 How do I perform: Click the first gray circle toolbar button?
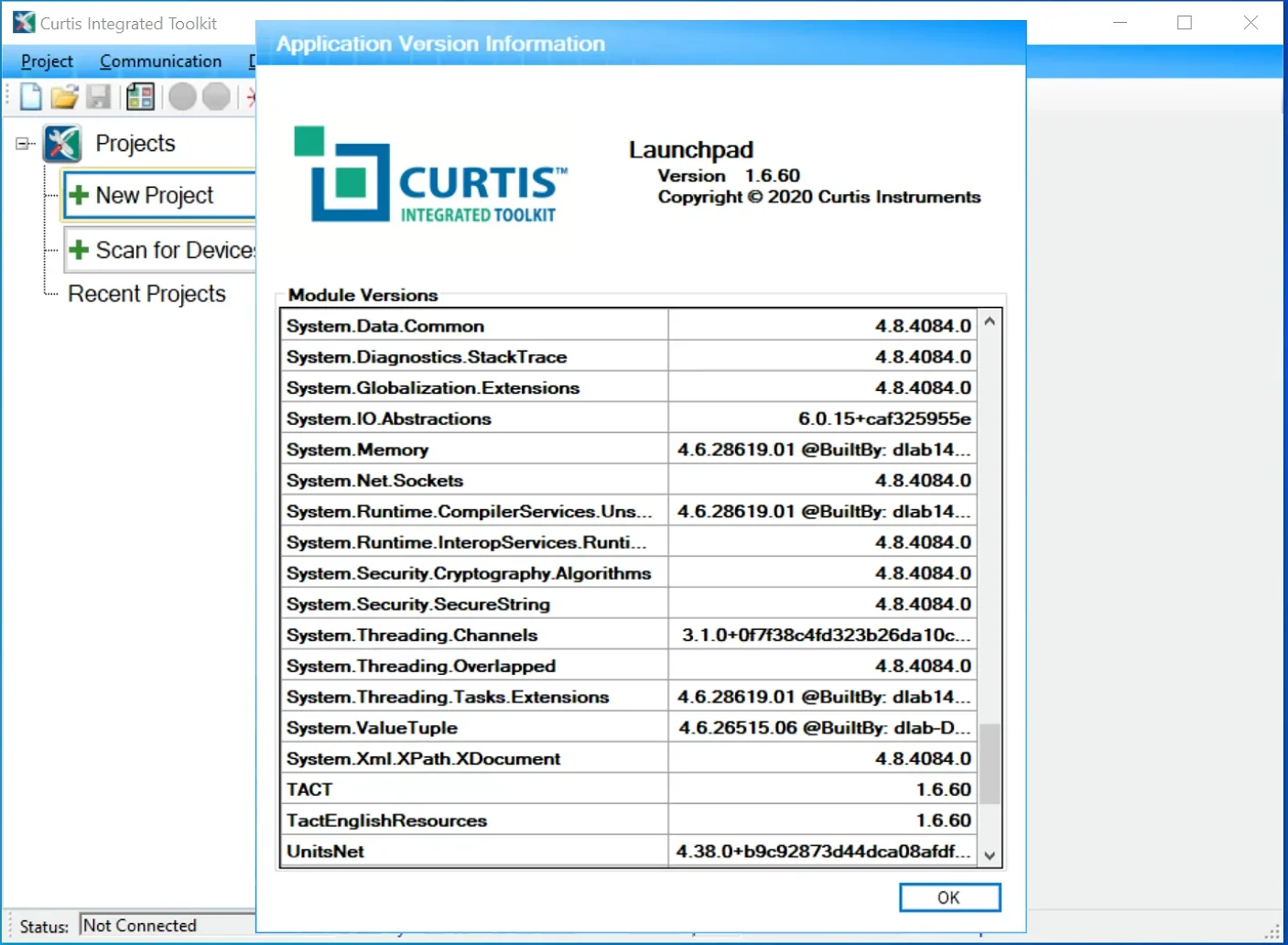point(181,96)
